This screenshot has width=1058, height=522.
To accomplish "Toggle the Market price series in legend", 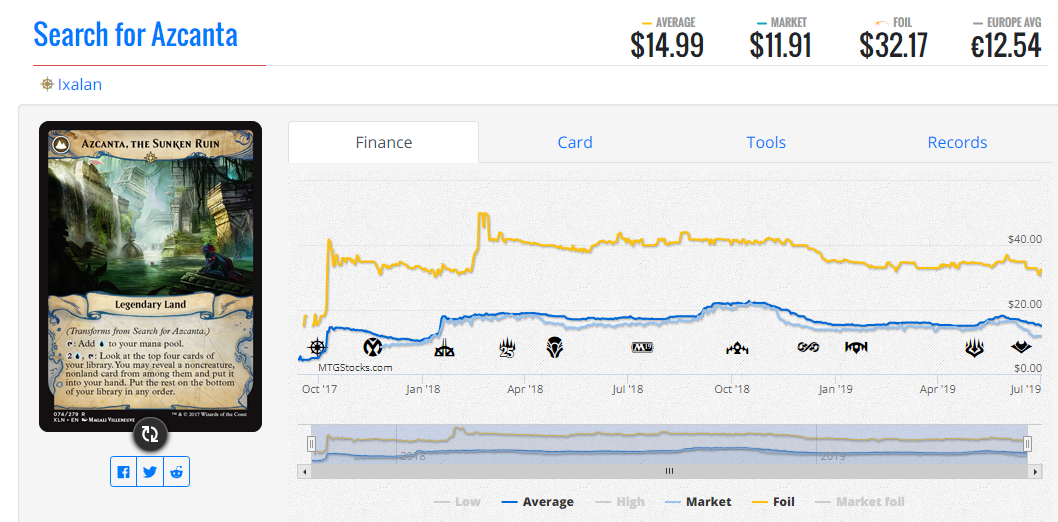I will tap(698, 502).
